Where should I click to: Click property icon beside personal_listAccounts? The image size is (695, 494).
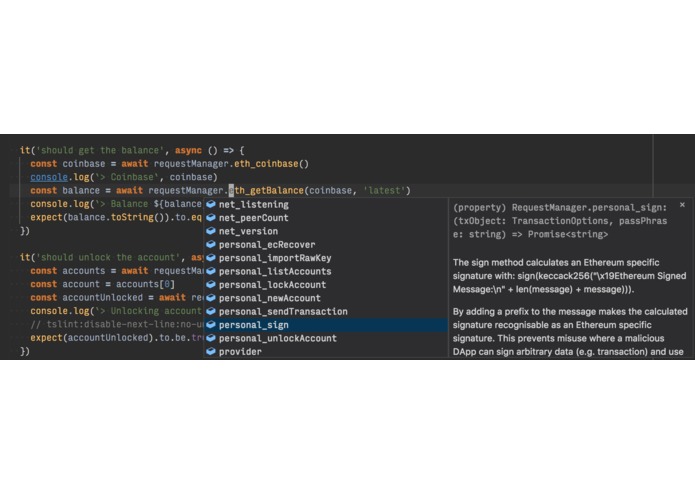pyautogui.click(x=211, y=271)
